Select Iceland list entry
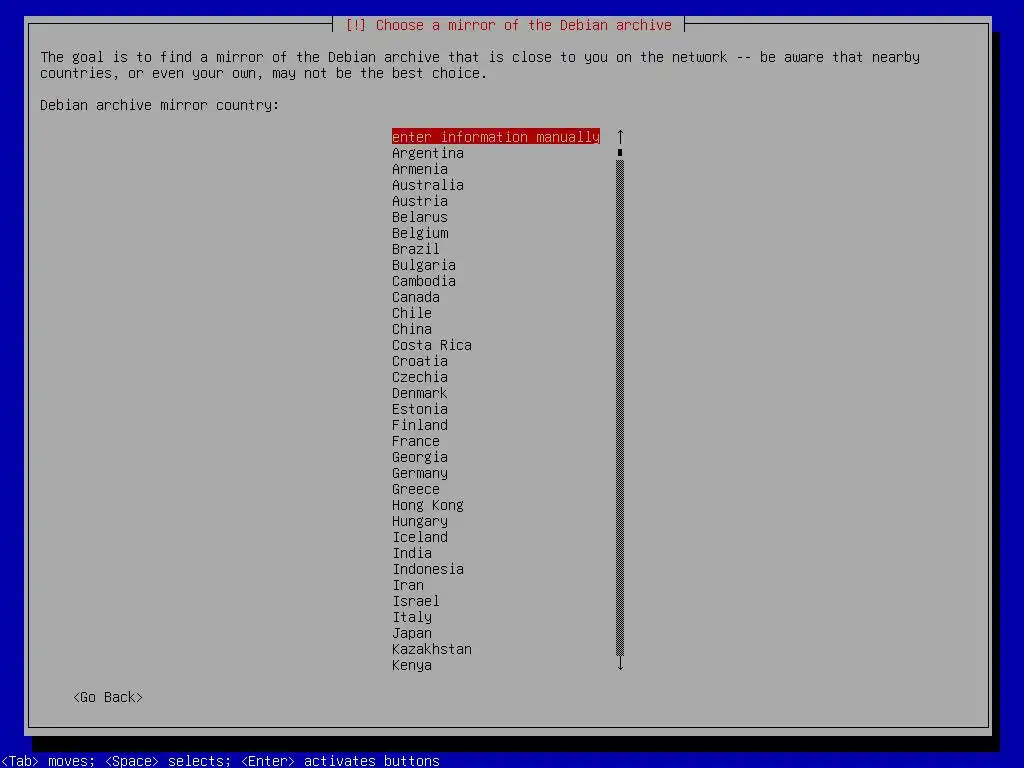This screenshot has height=768, width=1024. (x=420, y=537)
